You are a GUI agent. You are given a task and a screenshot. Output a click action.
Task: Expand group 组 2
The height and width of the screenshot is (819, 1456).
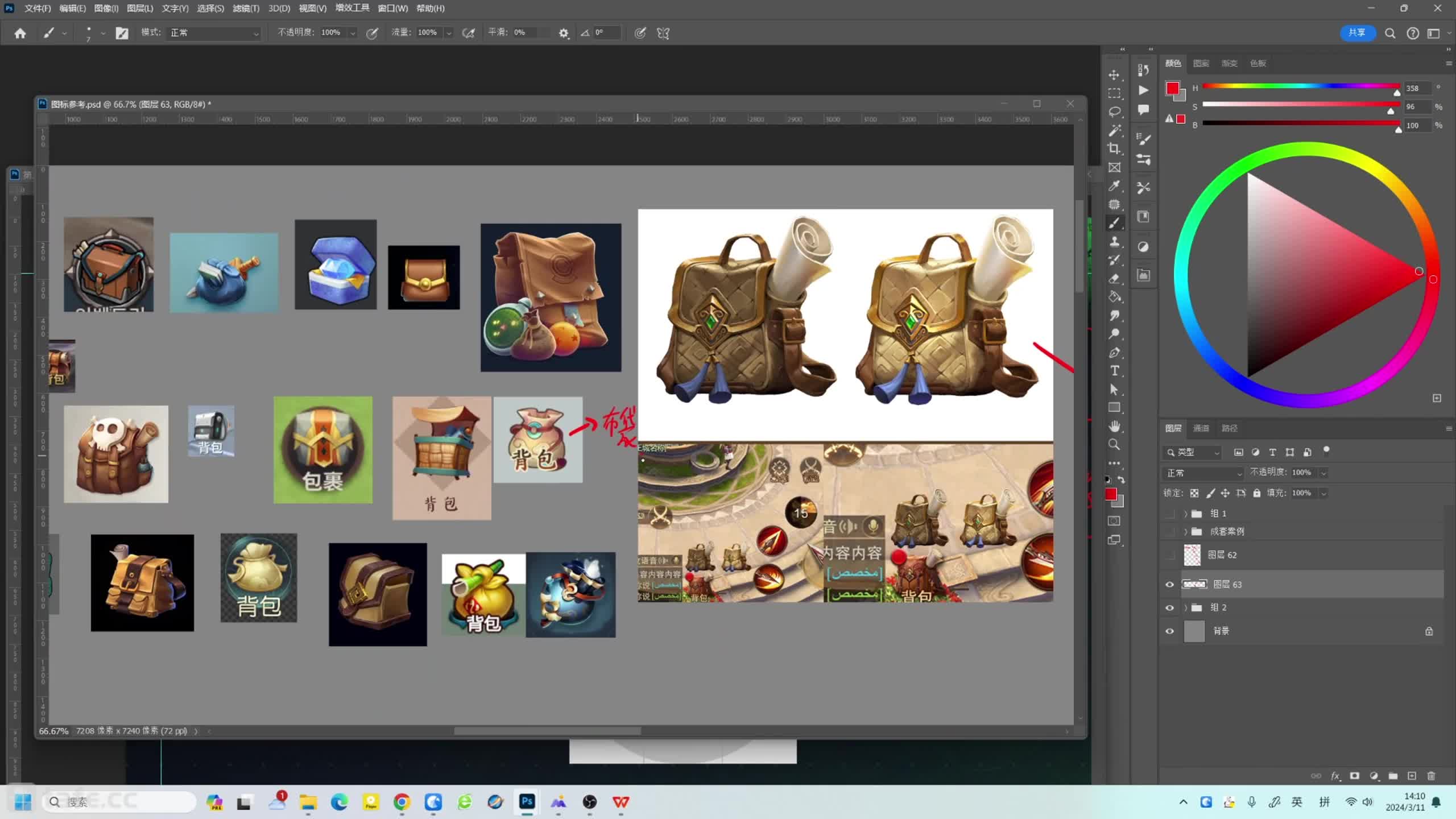tap(1185, 607)
